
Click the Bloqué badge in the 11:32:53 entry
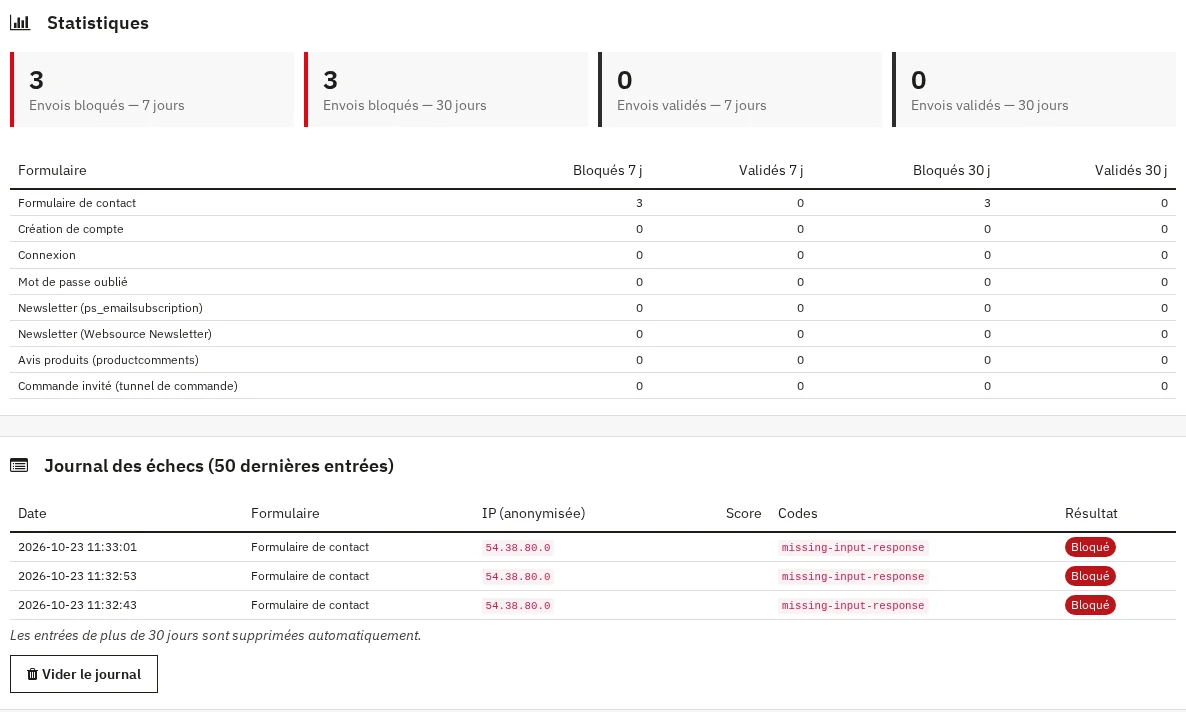[1090, 576]
